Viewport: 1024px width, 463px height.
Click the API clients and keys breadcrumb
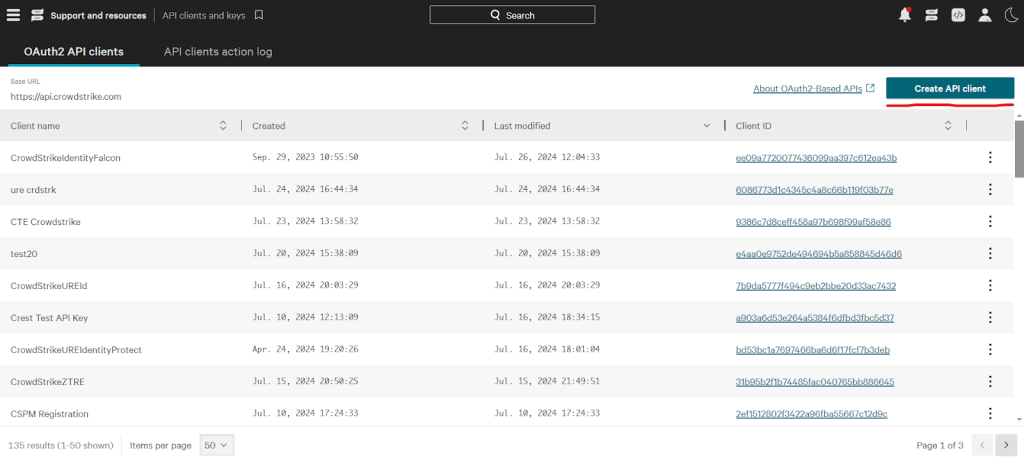[204, 16]
